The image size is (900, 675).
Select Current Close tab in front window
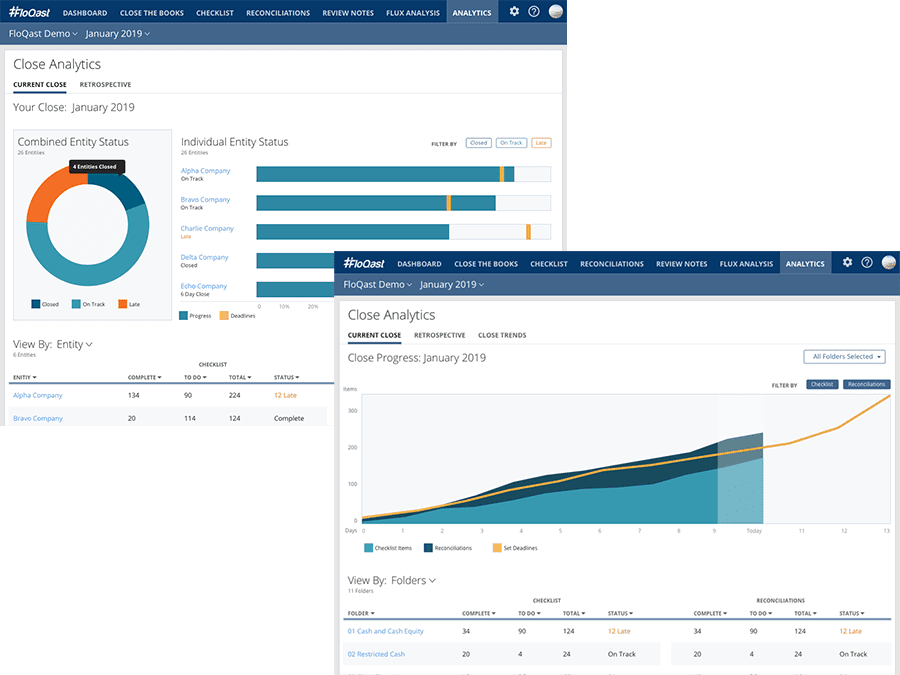pos(374,335)
